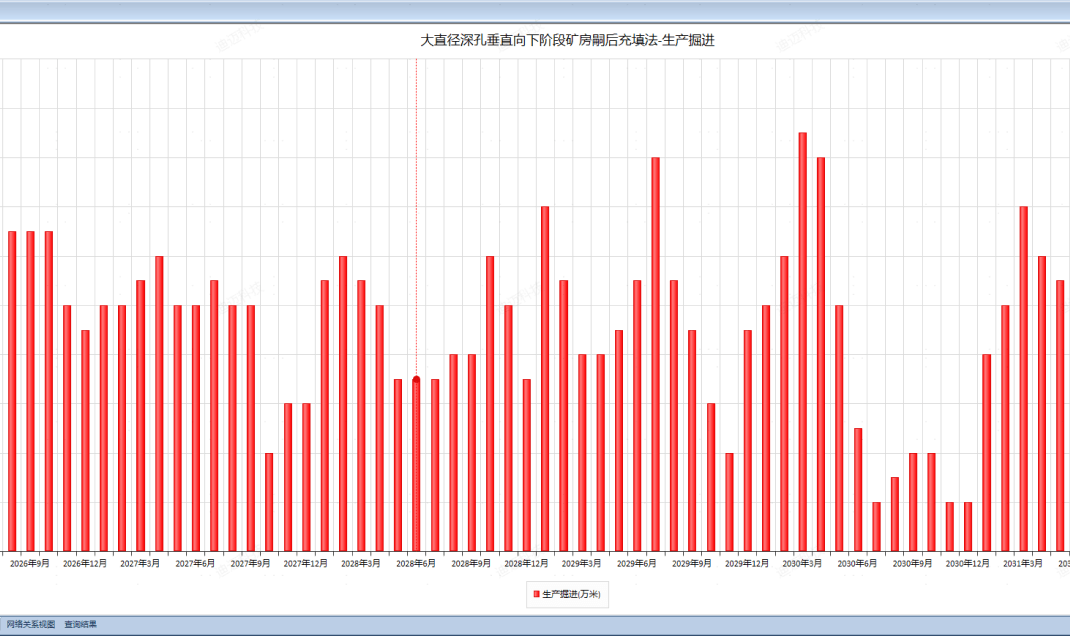Click the bar above the 2029年6月 label
Image resolution: width=1070 pixels, height=636 pixels.
(637, 416)
